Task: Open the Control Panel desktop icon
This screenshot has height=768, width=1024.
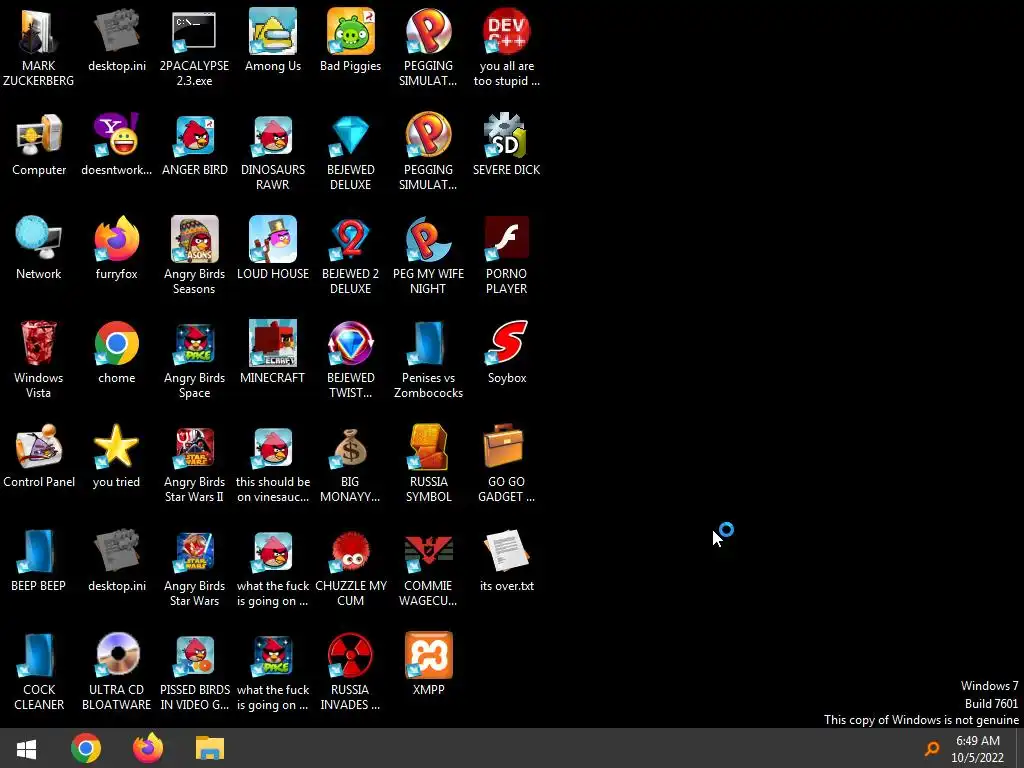Action: point(39,447)
